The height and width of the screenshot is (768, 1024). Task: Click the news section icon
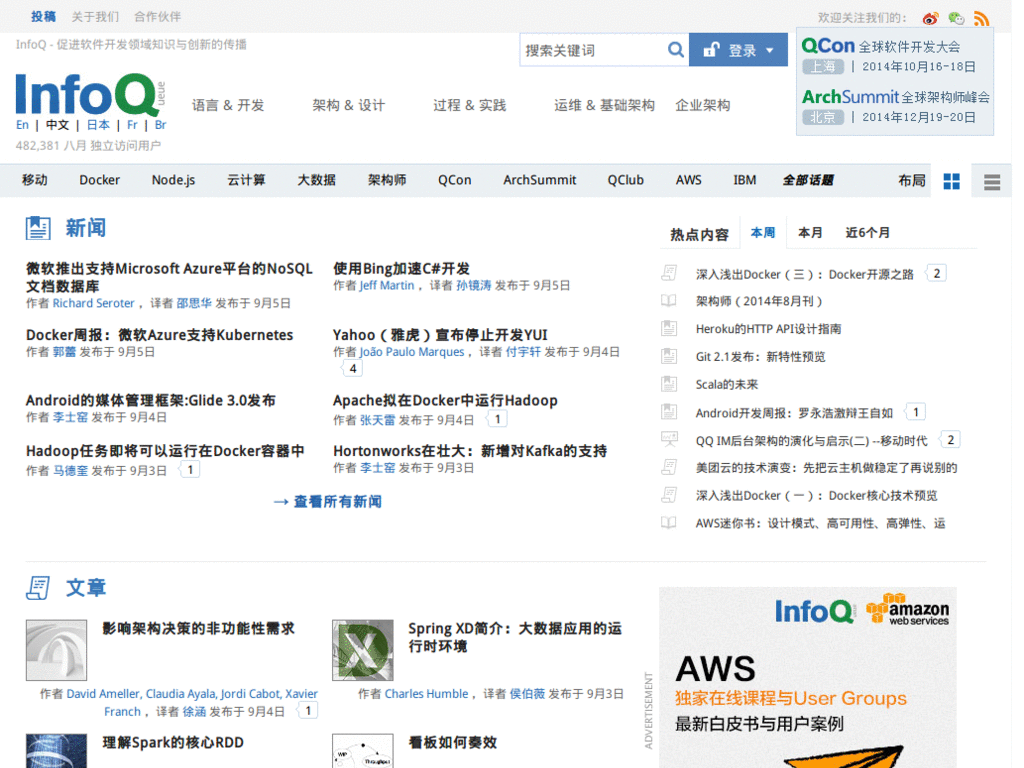coord(38,228)
